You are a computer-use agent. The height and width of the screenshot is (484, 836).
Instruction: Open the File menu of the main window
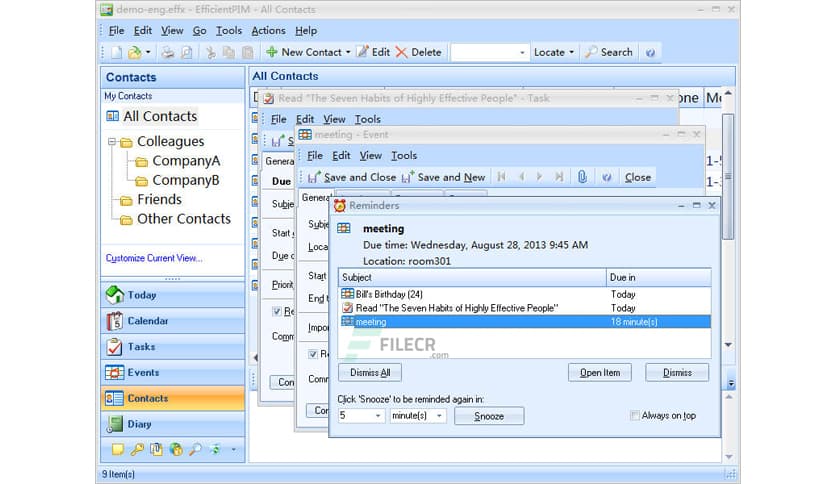tap(116, 31)
